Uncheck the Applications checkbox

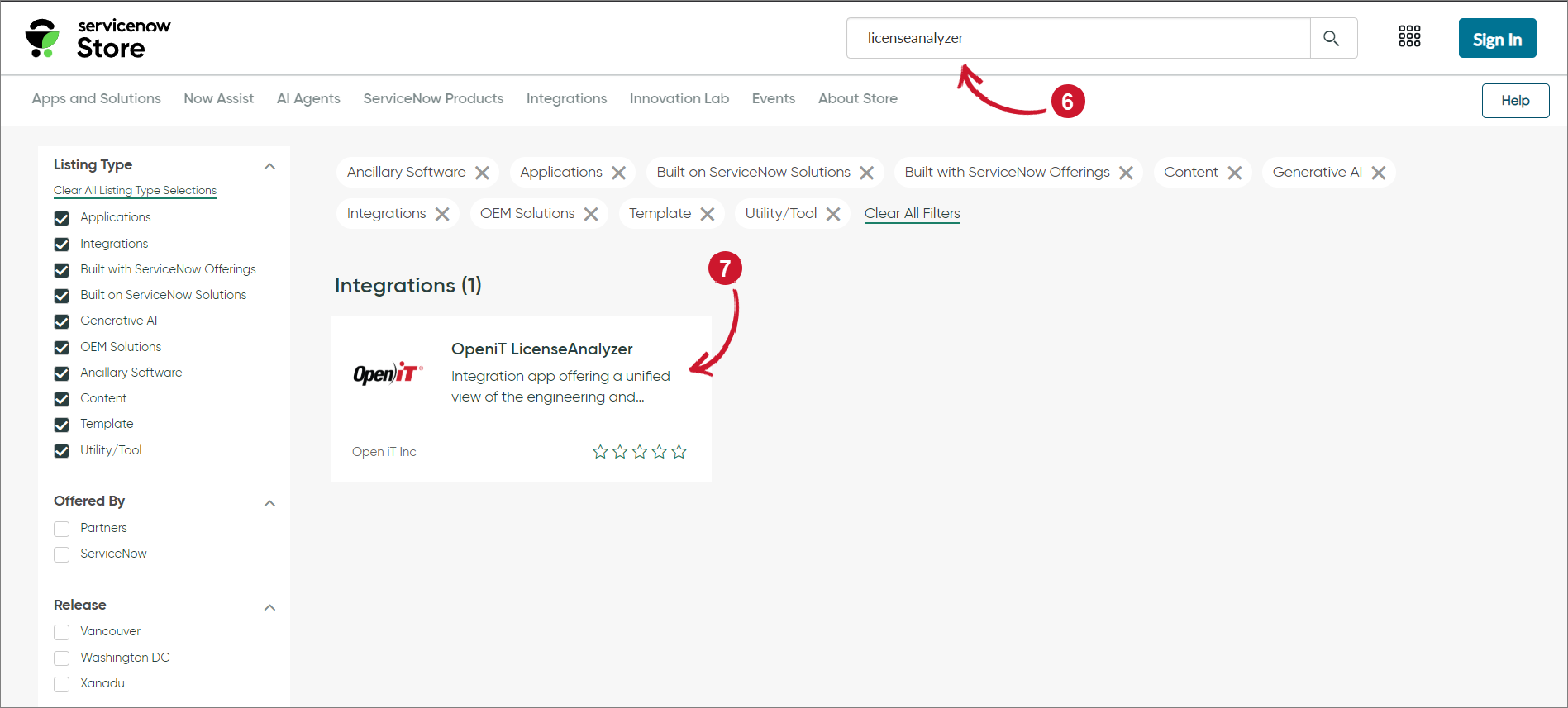click(x=62, y=218)
